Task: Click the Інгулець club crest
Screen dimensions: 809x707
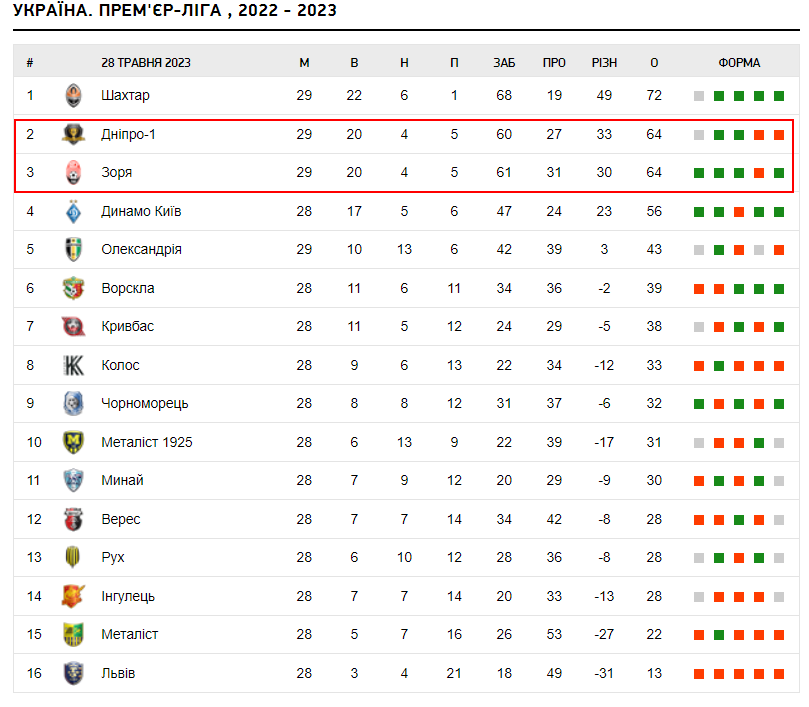Action: click(x=73, y=596)
